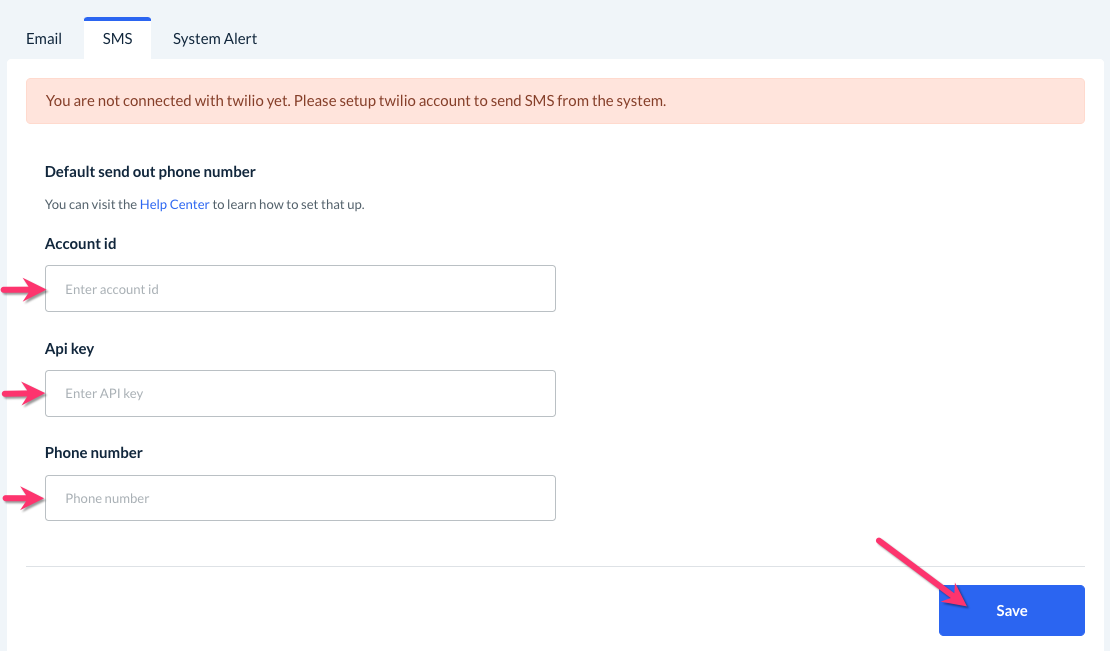Click the 'Default send out phone number' heading
This screenshot has height=651, width=1110.
point(150,171)
